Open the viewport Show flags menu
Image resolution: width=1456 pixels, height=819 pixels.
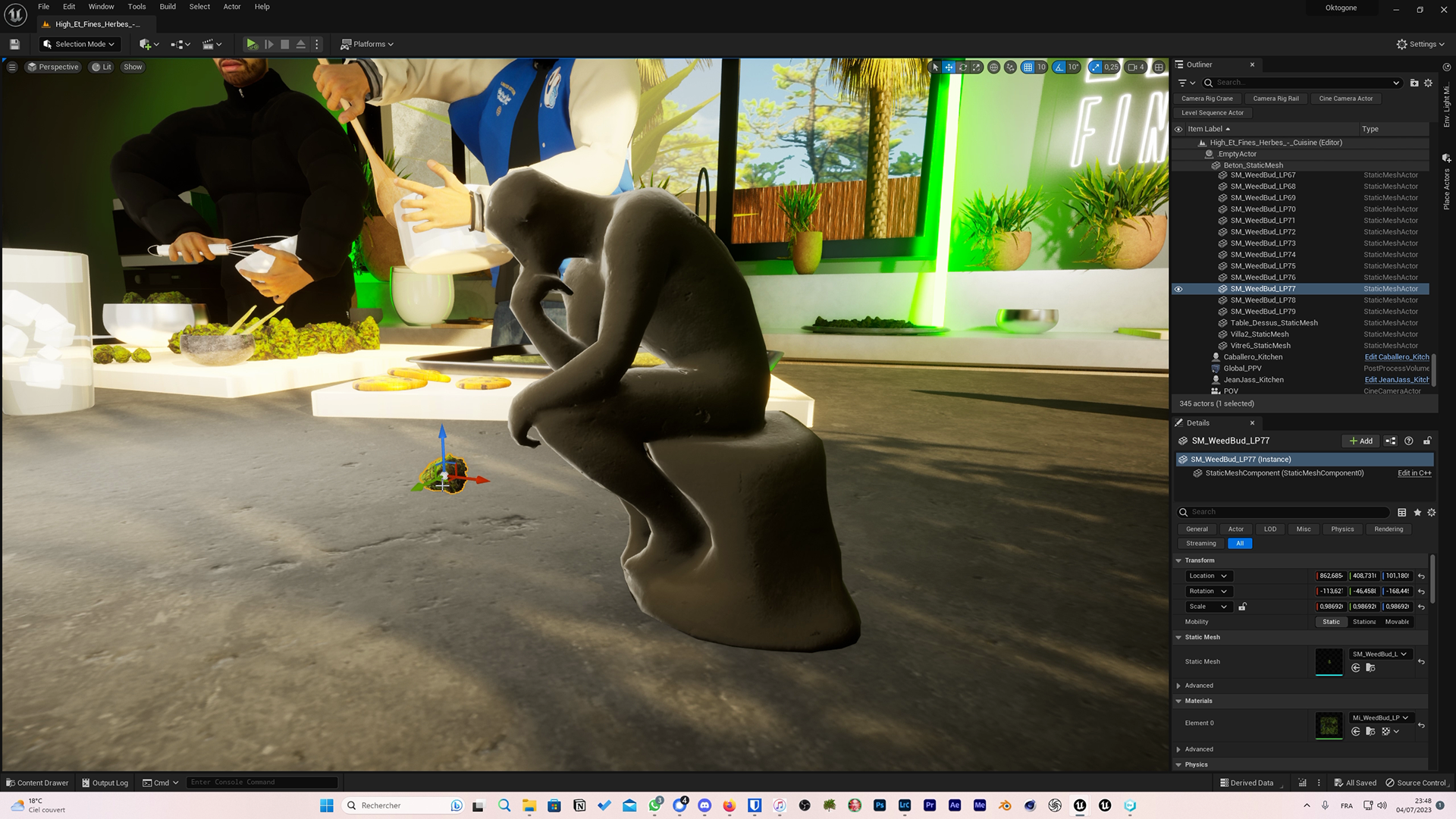[x=133, y=67]
